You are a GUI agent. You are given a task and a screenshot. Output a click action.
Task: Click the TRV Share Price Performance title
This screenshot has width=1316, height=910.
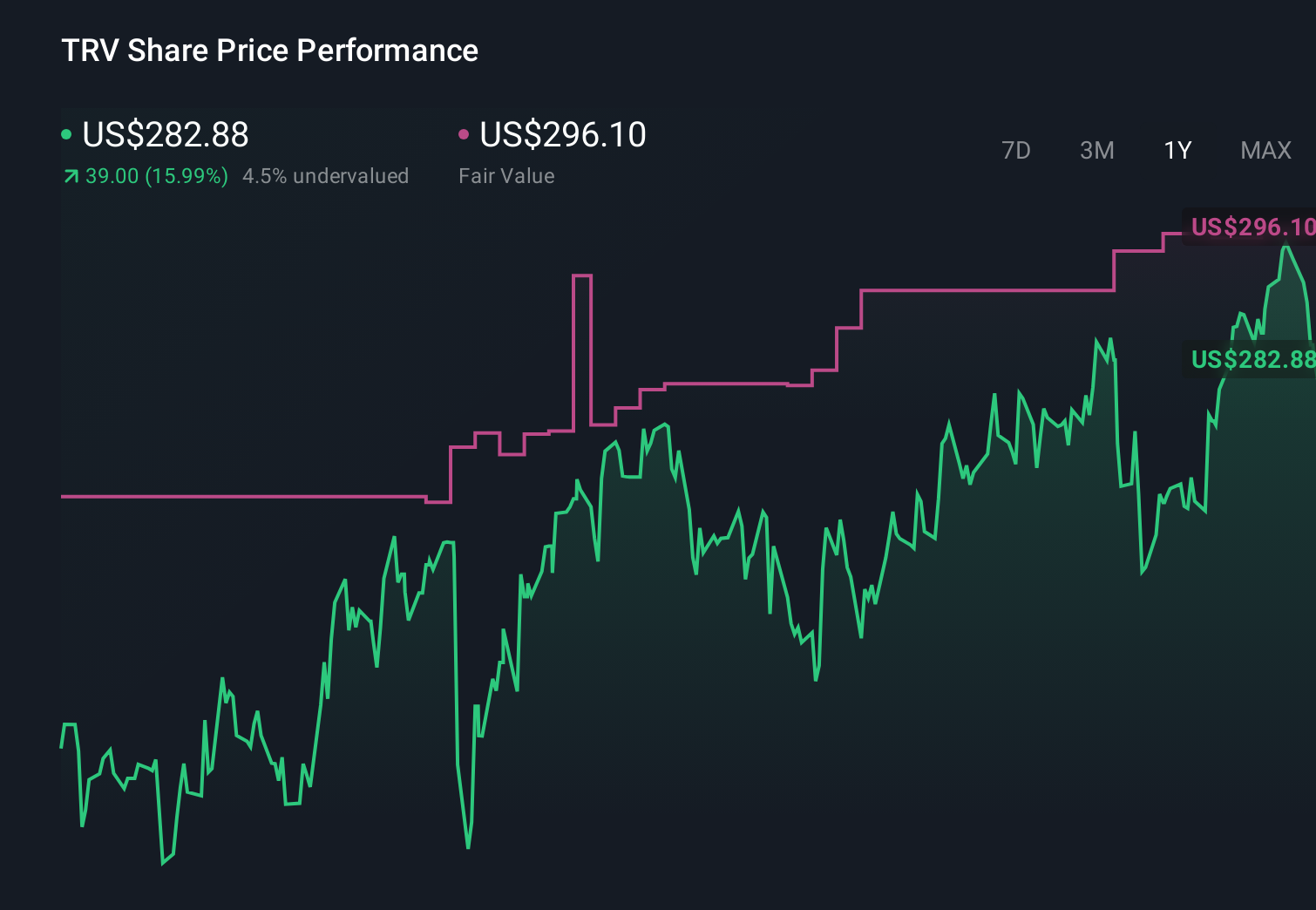click(x=269, y=51)
